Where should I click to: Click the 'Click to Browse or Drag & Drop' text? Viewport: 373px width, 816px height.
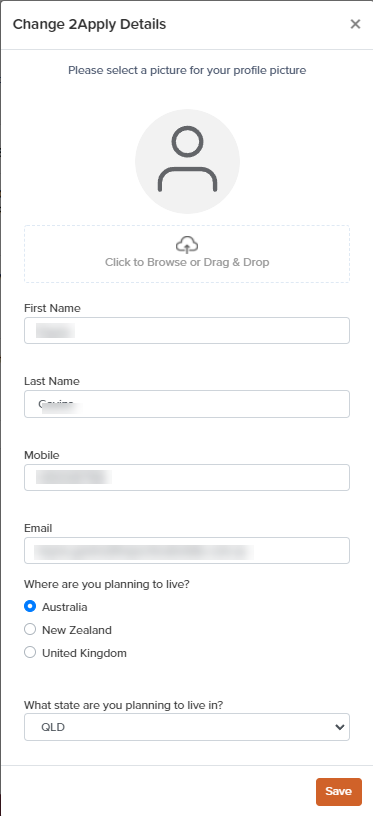coord(187,262)
